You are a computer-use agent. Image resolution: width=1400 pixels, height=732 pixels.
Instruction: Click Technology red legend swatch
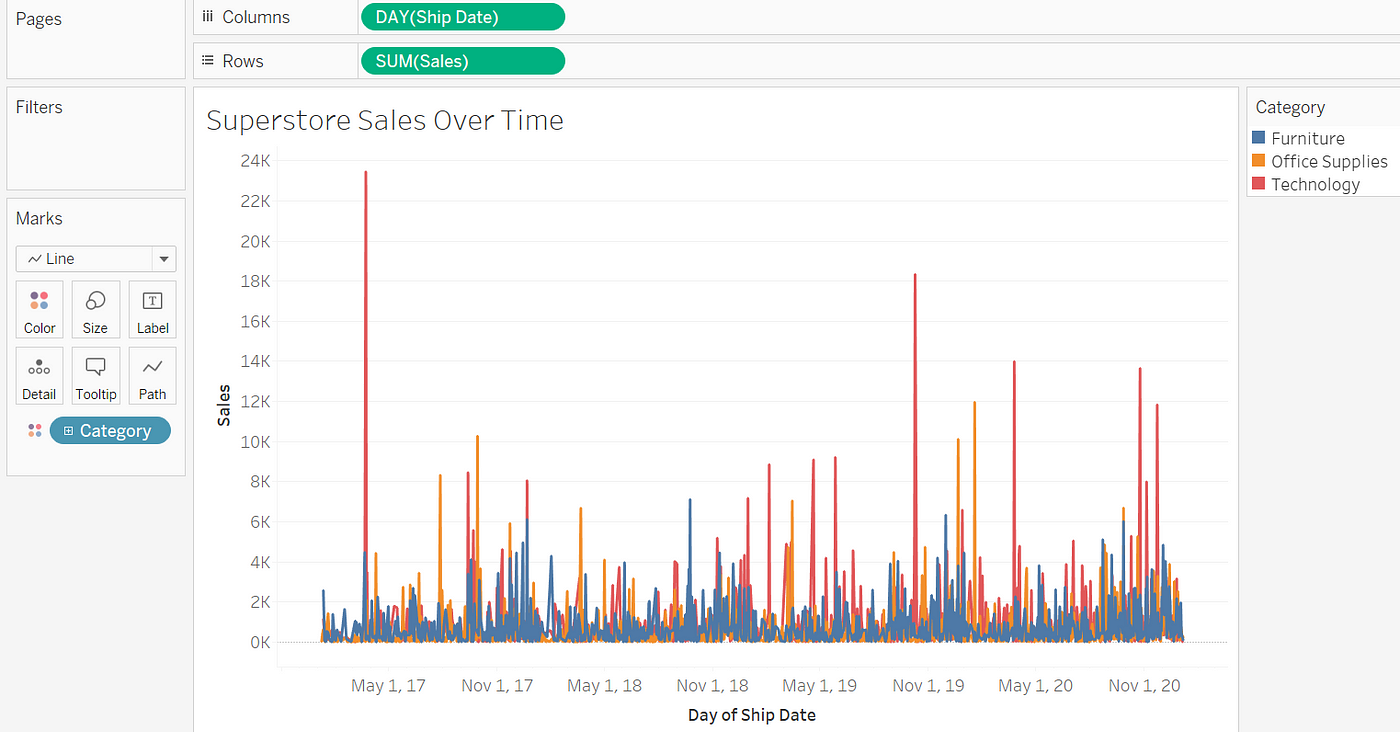pos(1259,184)
